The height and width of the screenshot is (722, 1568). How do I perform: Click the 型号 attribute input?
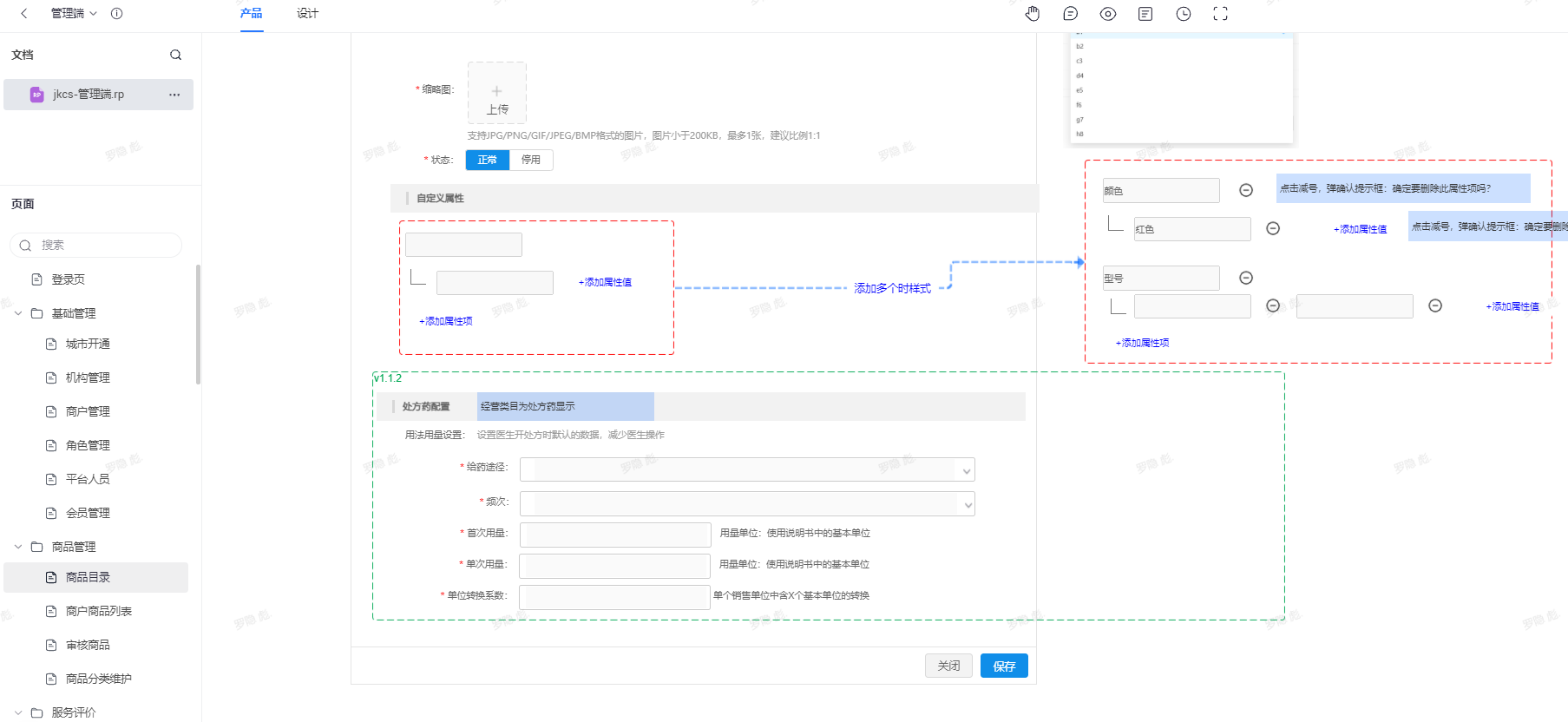1161,278
